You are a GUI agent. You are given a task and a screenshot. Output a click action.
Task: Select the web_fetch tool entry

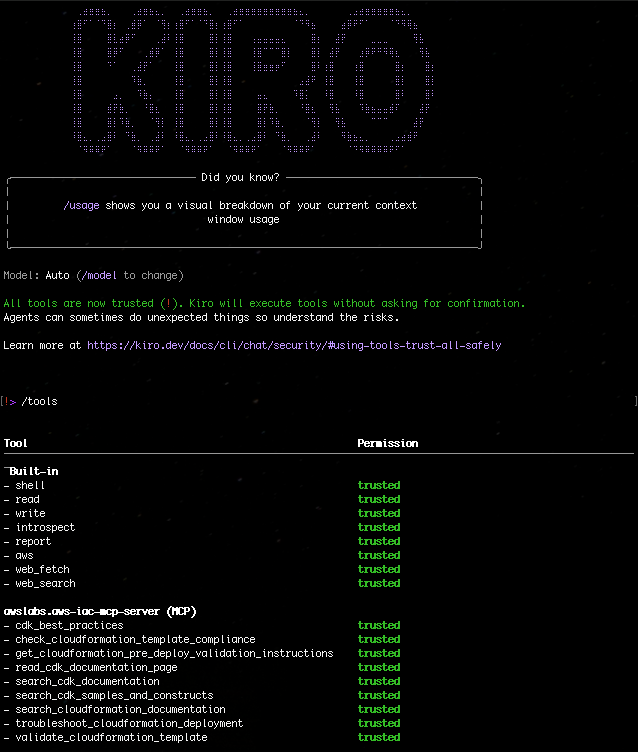click(42, 569)
